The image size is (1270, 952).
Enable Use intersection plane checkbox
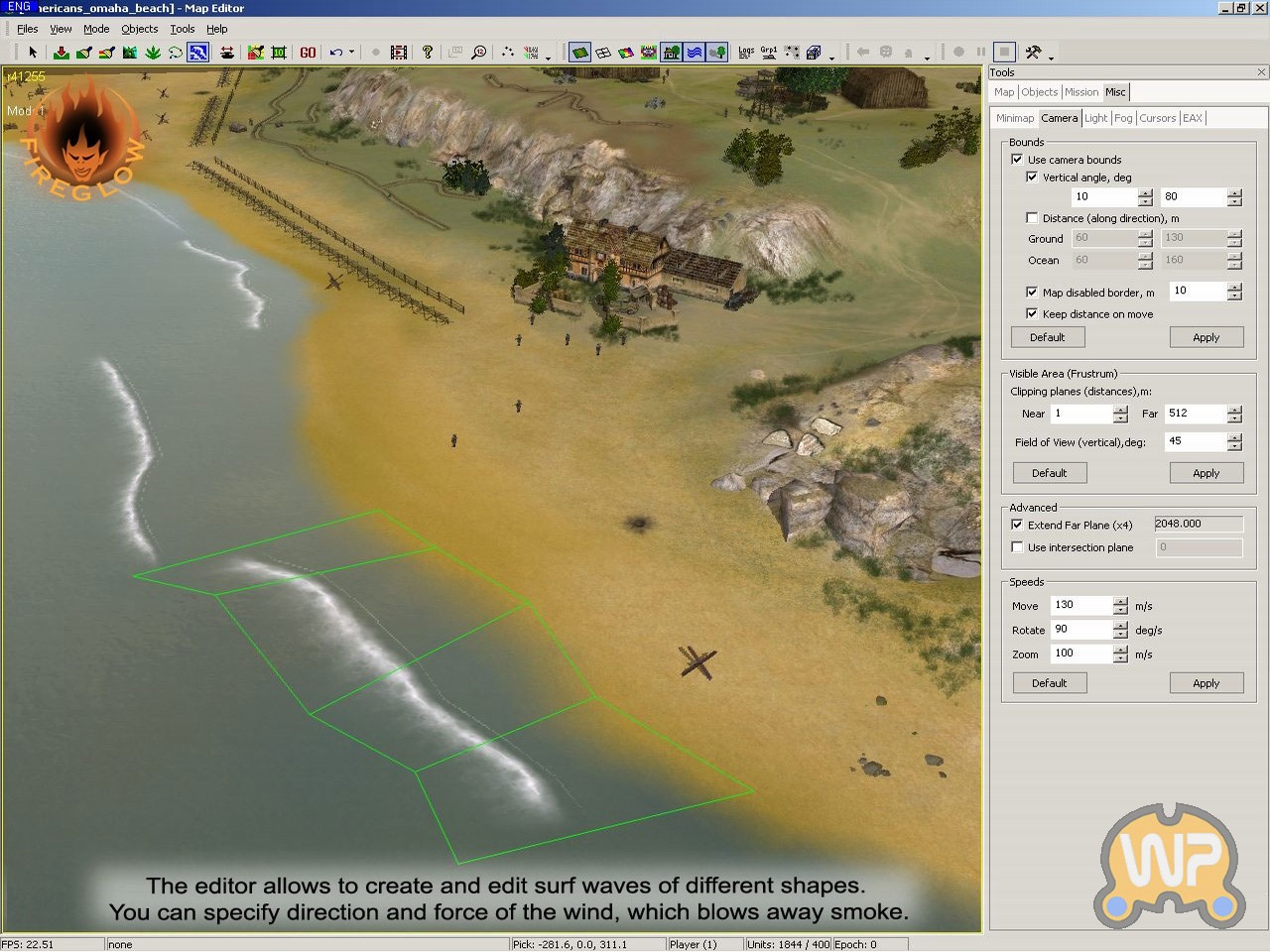pos(1017,547)
